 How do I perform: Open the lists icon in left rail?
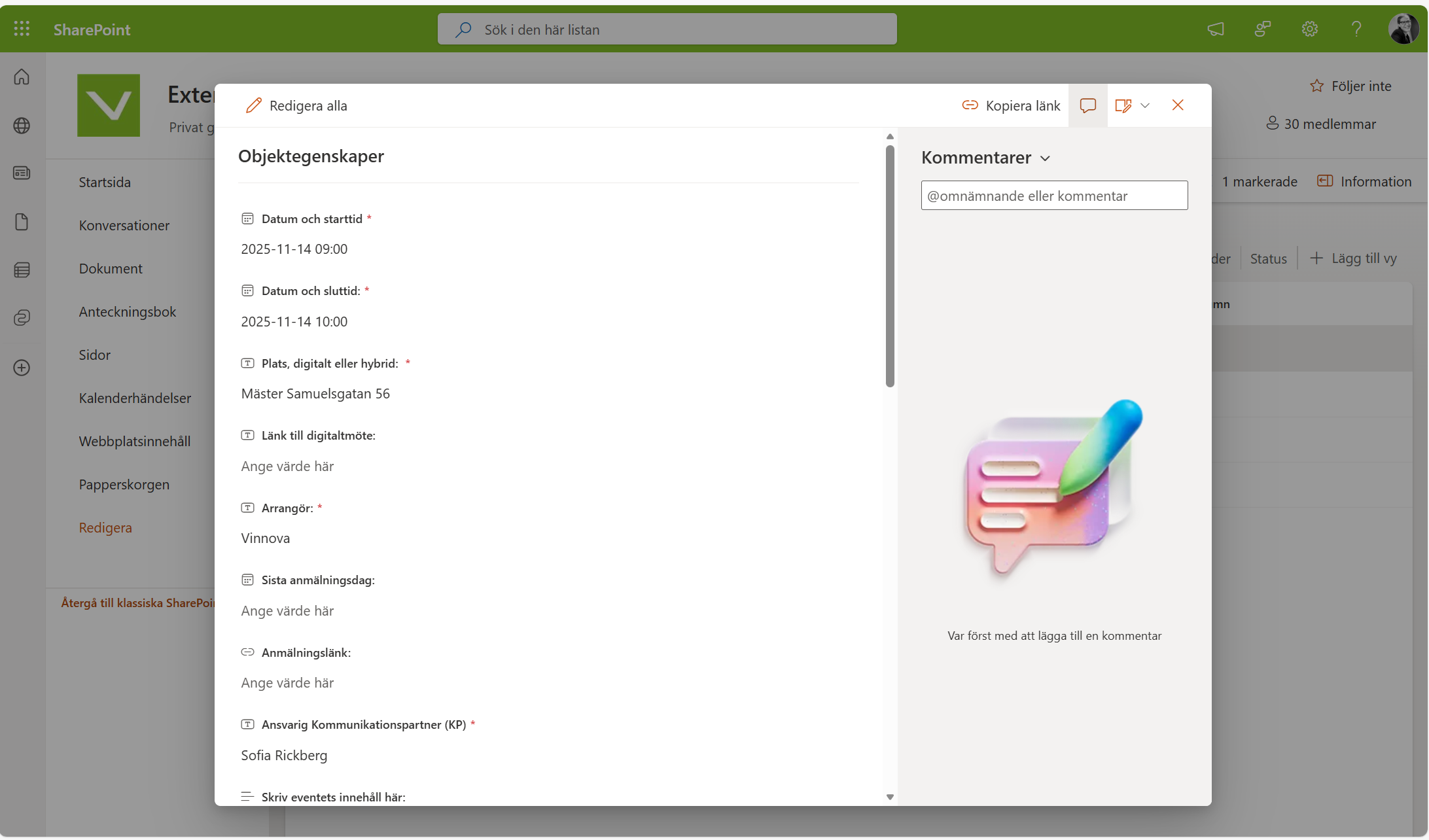(x=22, y=270)
